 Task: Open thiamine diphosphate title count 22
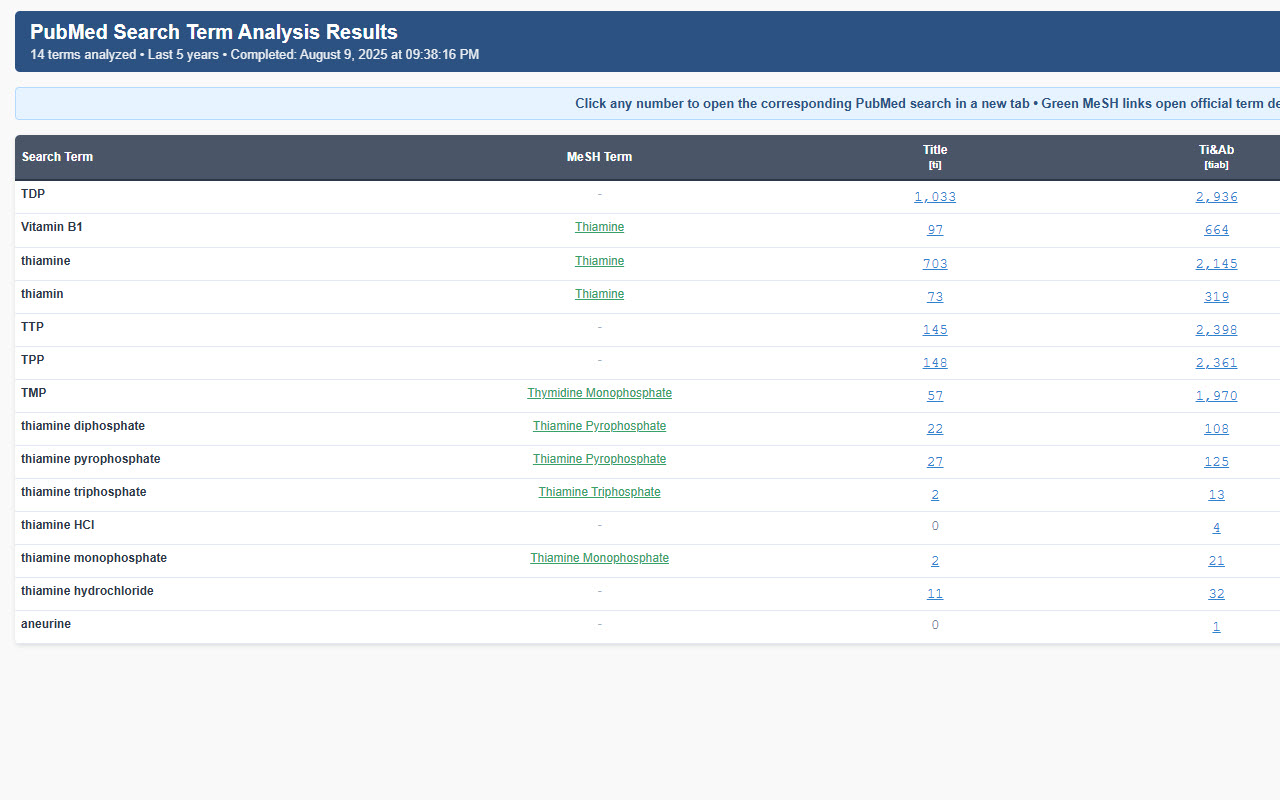(x=935, y=429)
